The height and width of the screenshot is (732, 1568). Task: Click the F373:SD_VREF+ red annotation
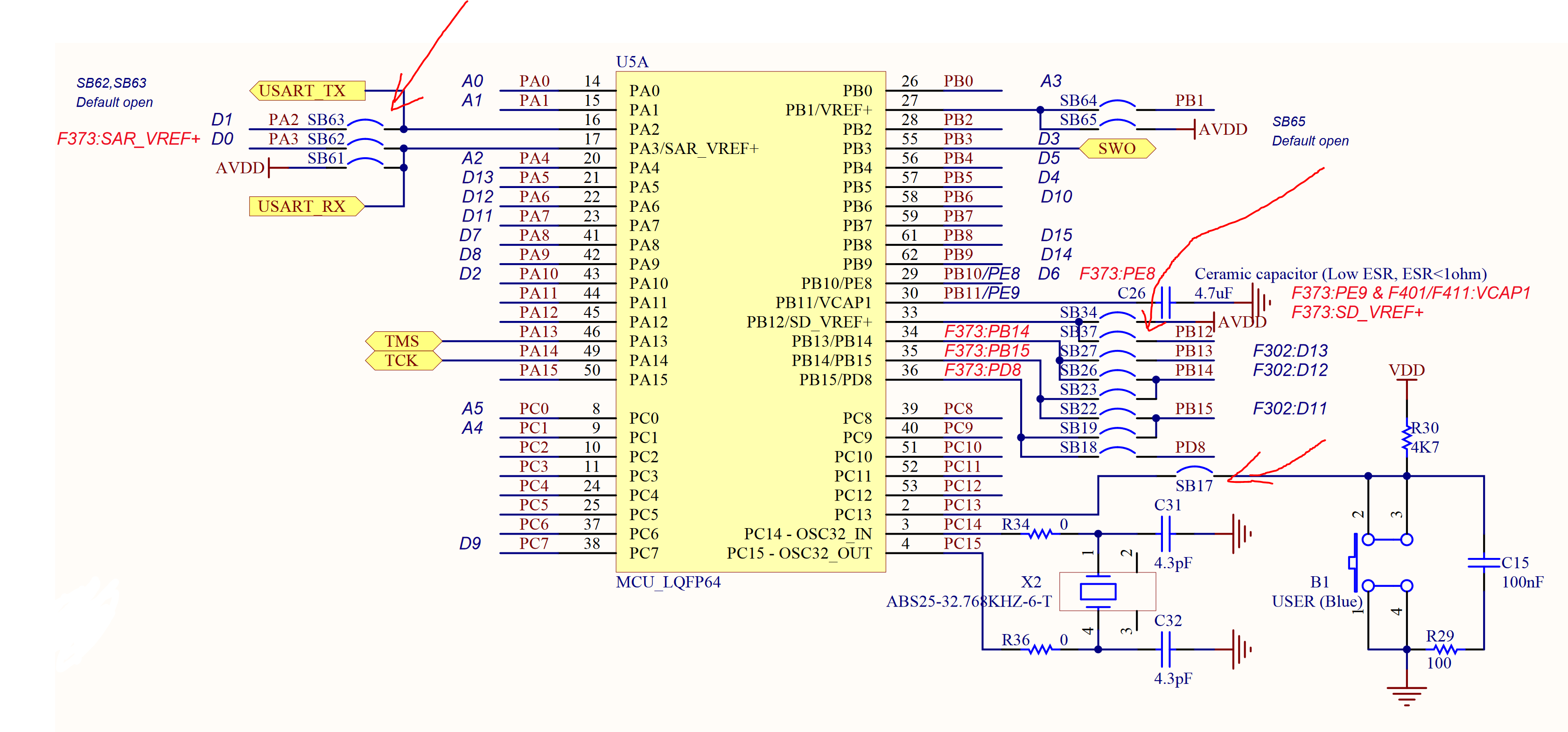1357,312
